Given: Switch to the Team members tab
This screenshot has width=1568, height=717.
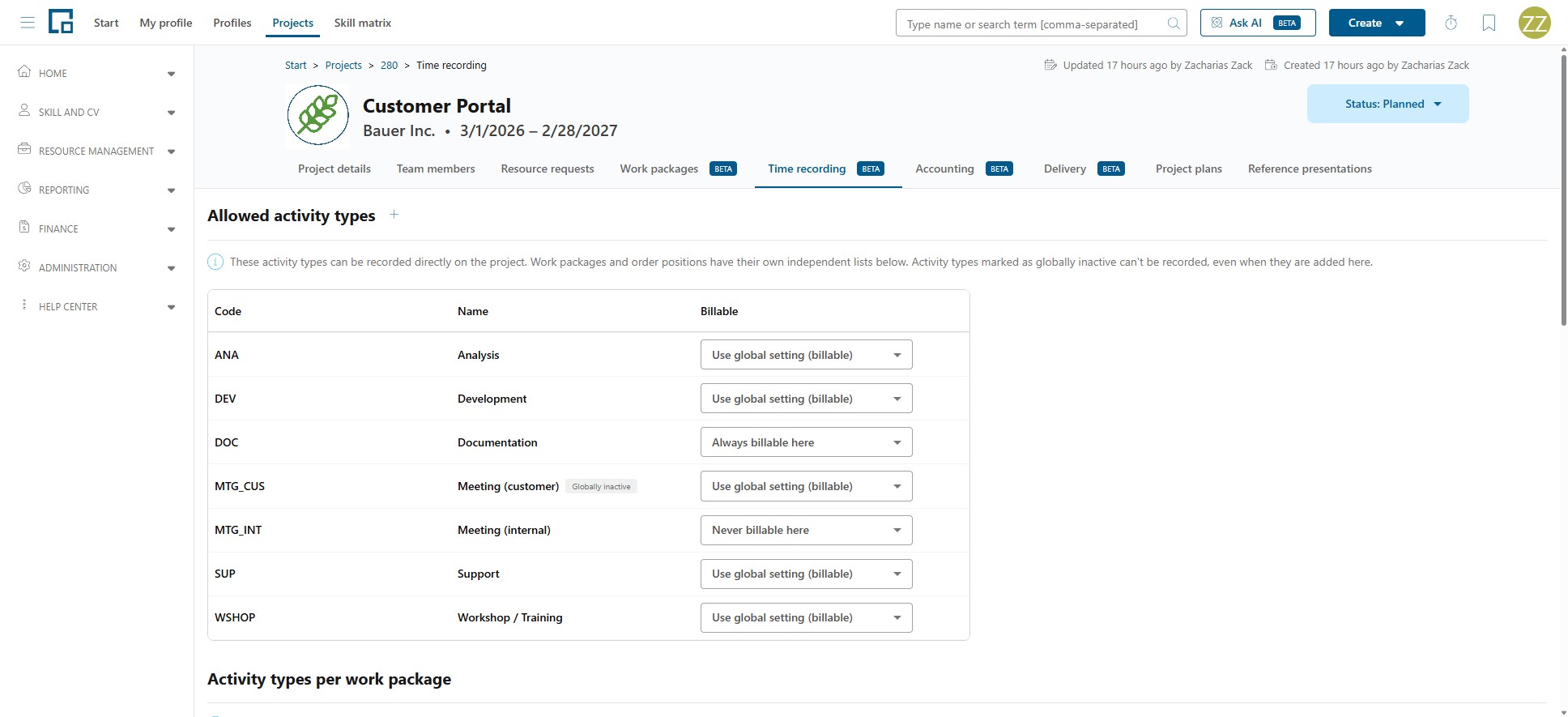Looking at the screenshot, I should tap(436, 169).
